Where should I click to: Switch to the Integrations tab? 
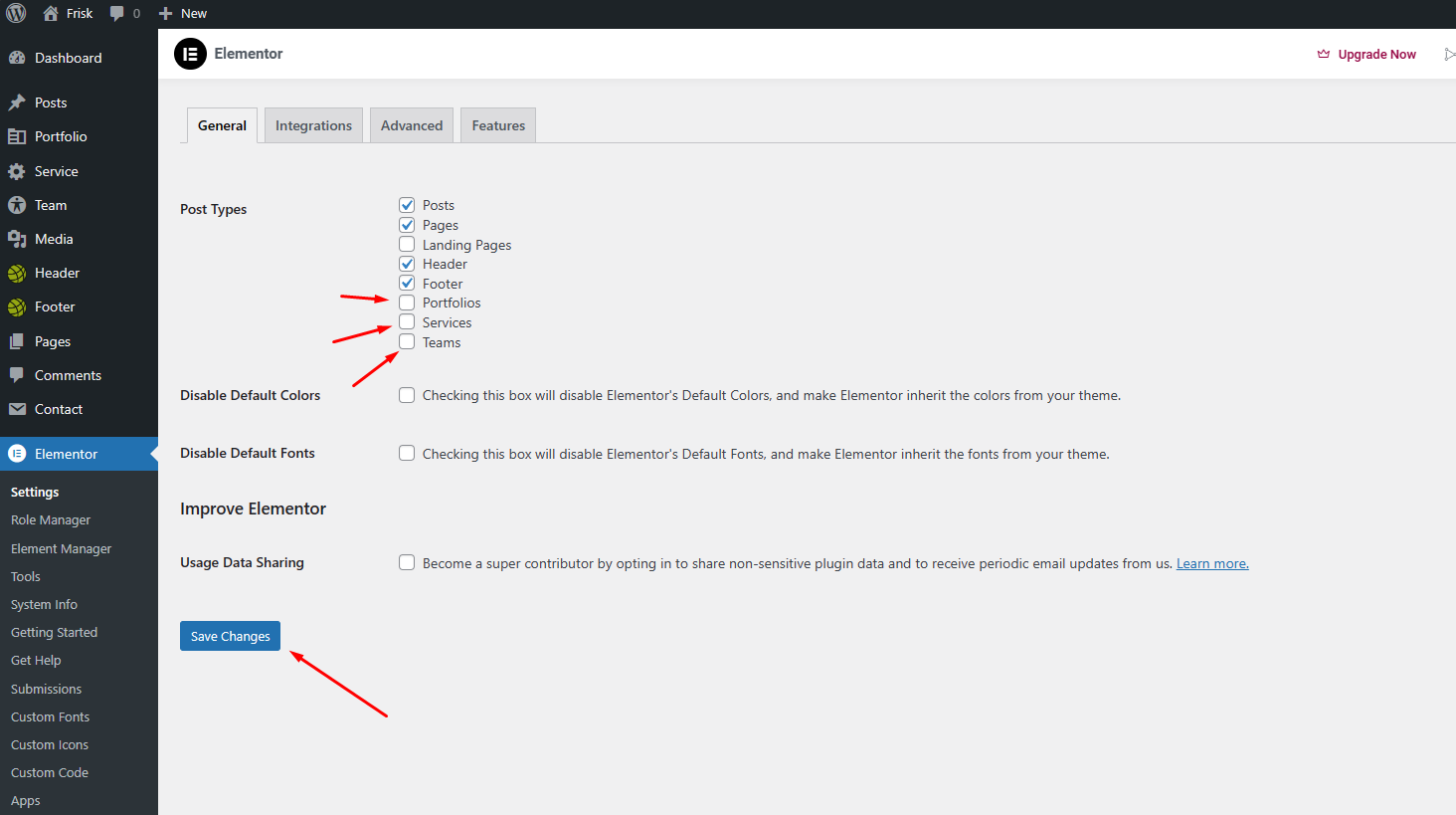313,125
